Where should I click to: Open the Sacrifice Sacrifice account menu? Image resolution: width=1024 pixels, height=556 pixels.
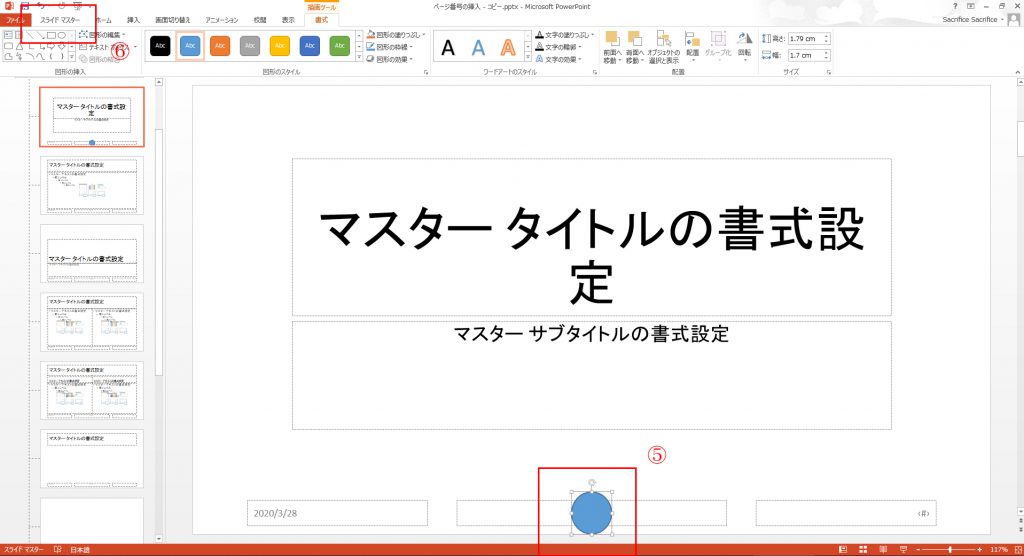[x=972, y=20]
